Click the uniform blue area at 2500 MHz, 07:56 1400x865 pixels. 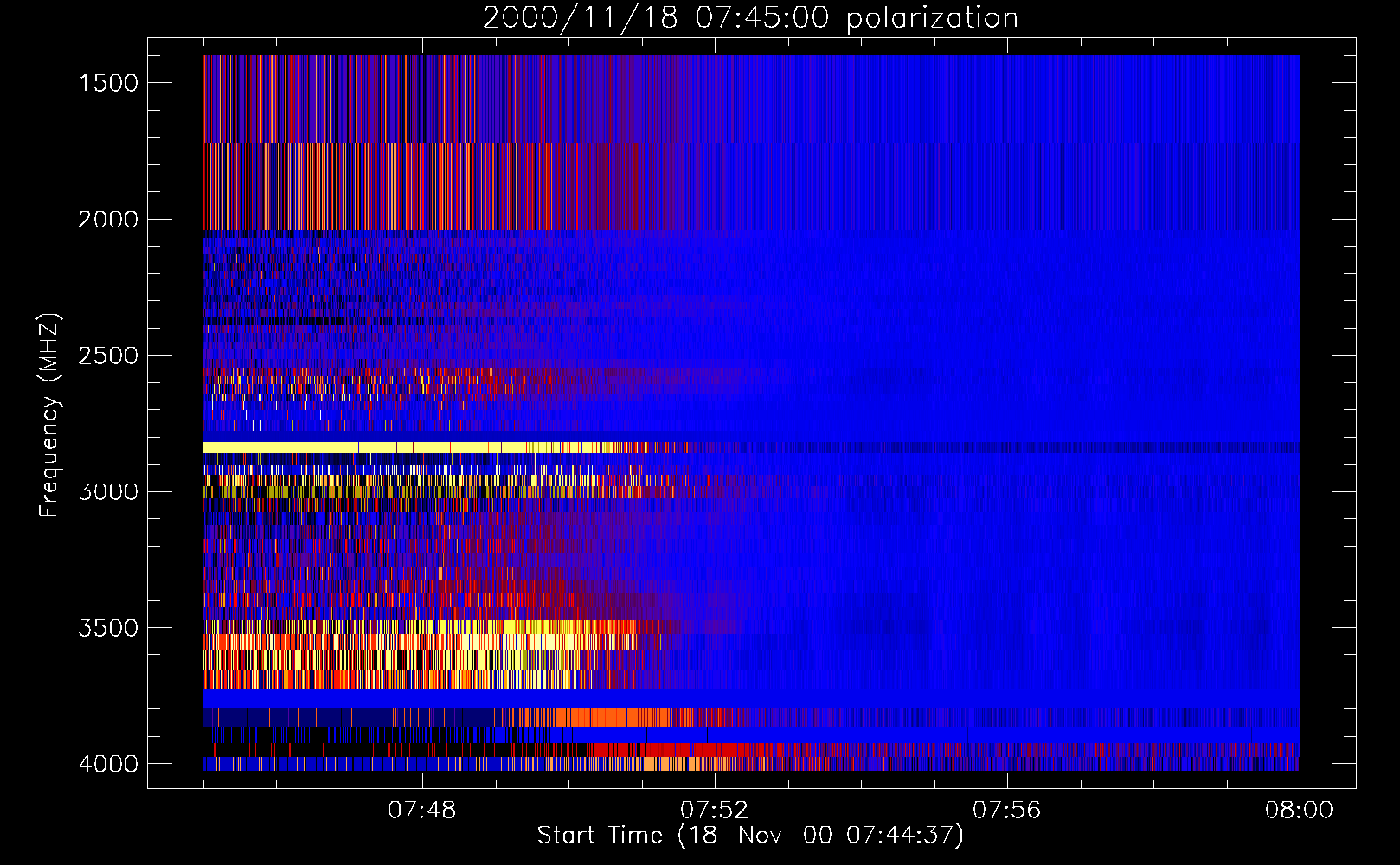(x=1007, y=356)
